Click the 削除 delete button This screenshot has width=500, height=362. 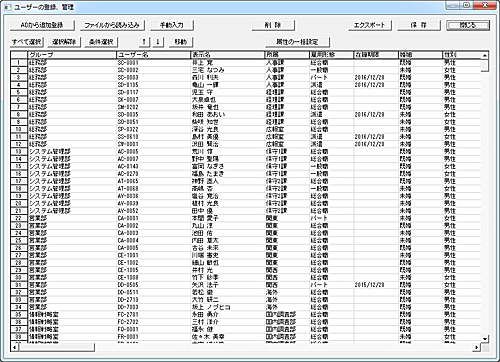(273, 25)
